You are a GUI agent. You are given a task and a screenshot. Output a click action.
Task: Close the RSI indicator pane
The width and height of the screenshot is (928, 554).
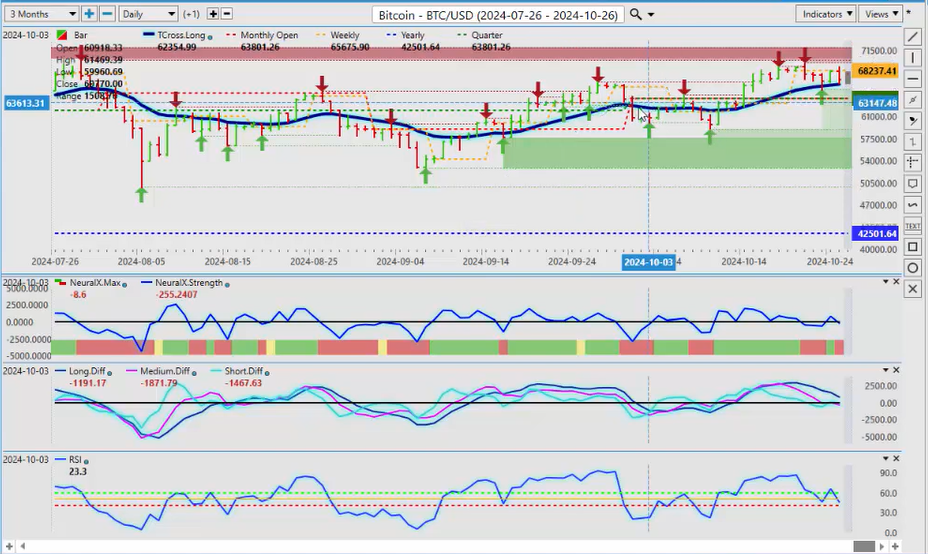point(896,459)
